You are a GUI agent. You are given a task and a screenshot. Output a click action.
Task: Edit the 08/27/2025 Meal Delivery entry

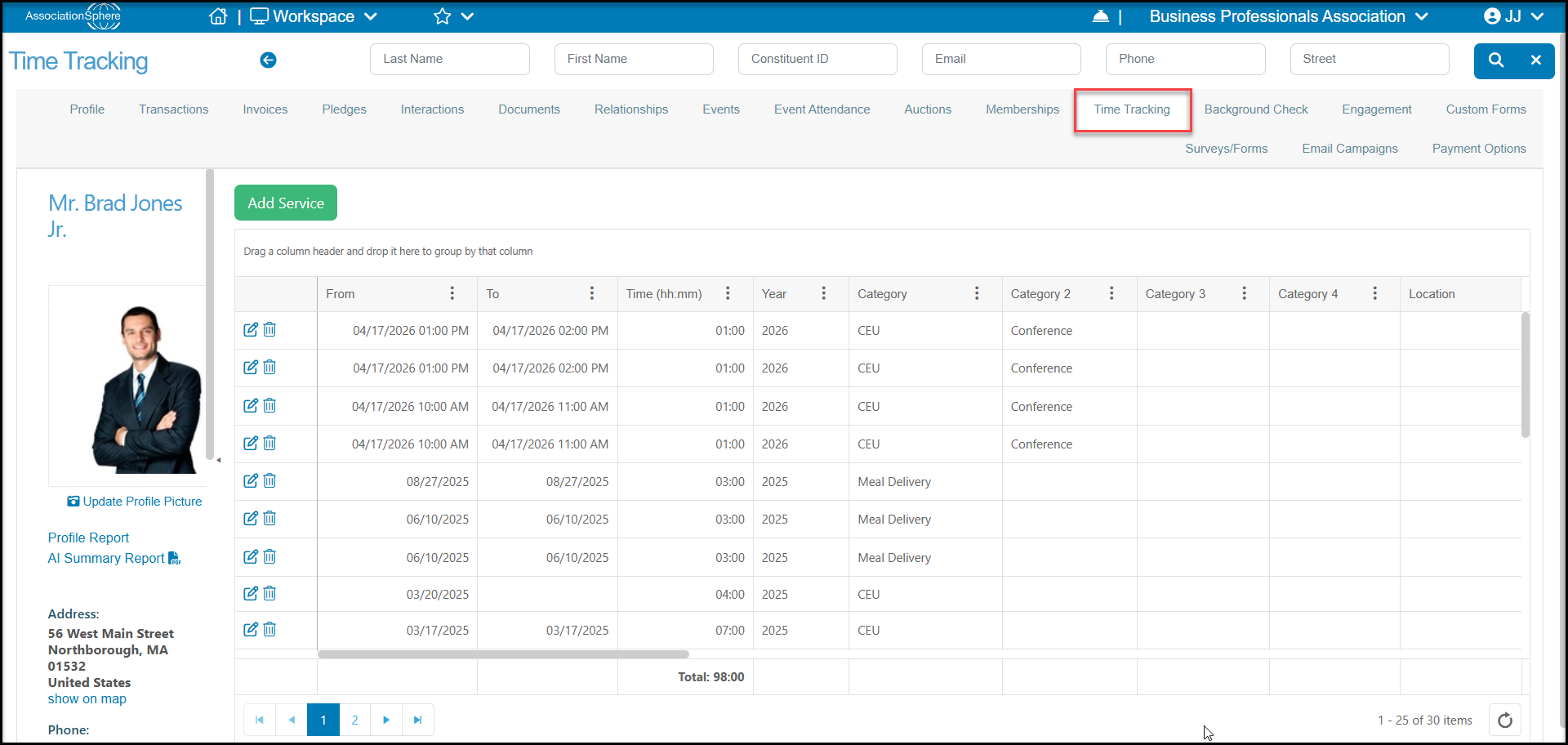pos(251,481)
